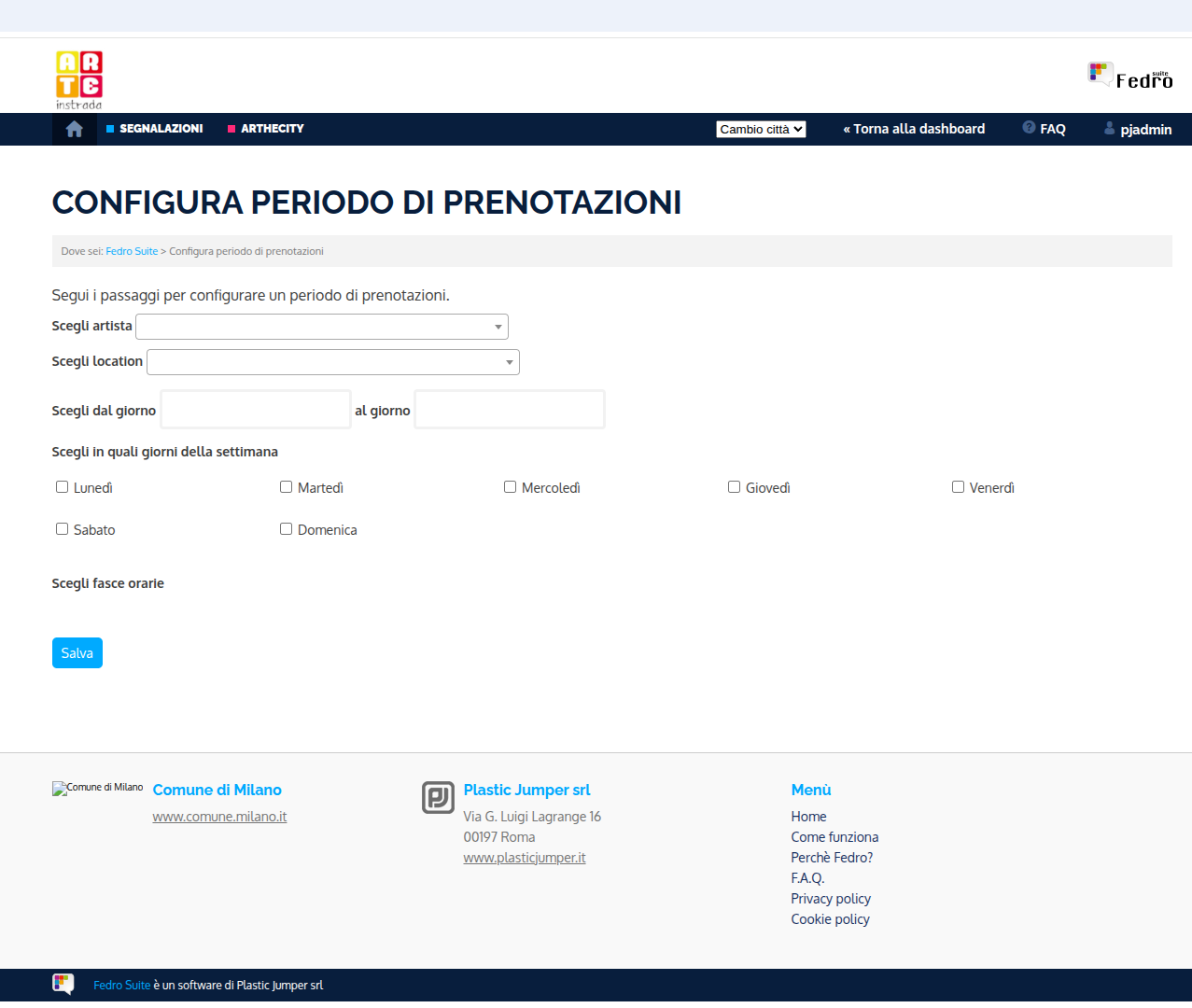Click the Comune di Milano image
1192x1008 pixels.
point(98,789)
